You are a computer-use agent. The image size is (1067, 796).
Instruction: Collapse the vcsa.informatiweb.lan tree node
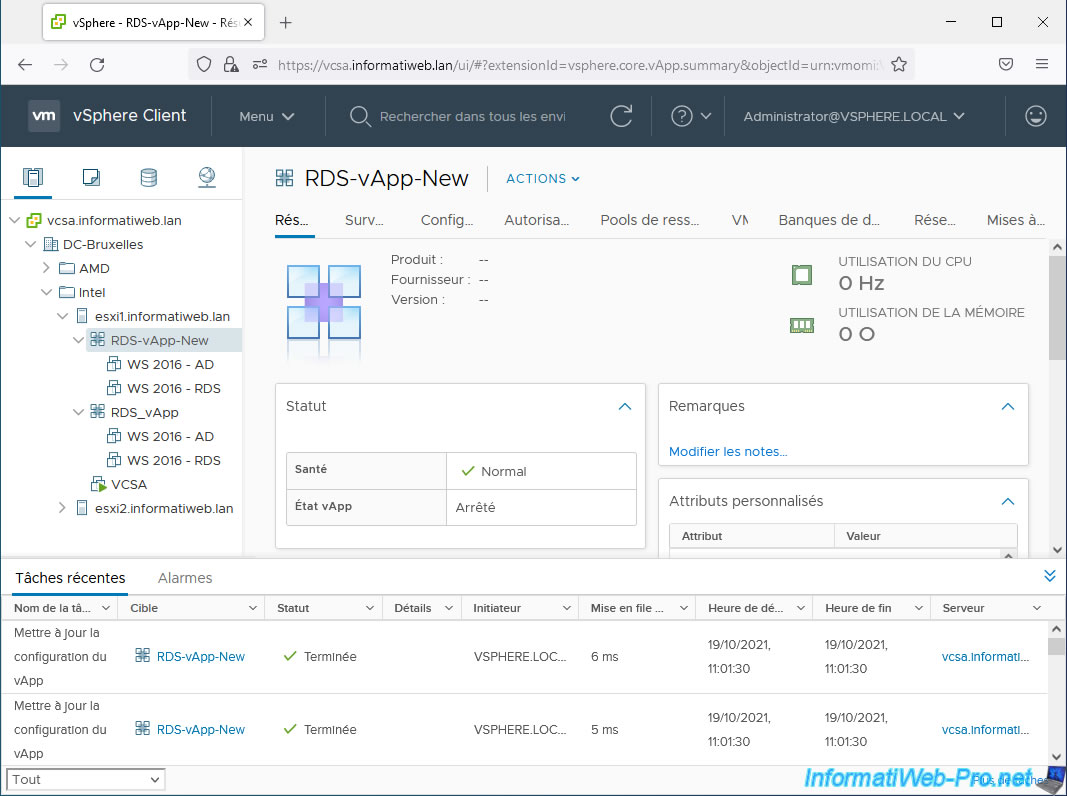[14, 220]
